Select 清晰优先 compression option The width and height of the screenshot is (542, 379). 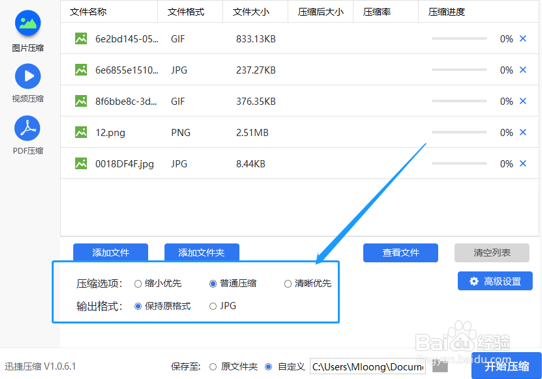point(288,284)
